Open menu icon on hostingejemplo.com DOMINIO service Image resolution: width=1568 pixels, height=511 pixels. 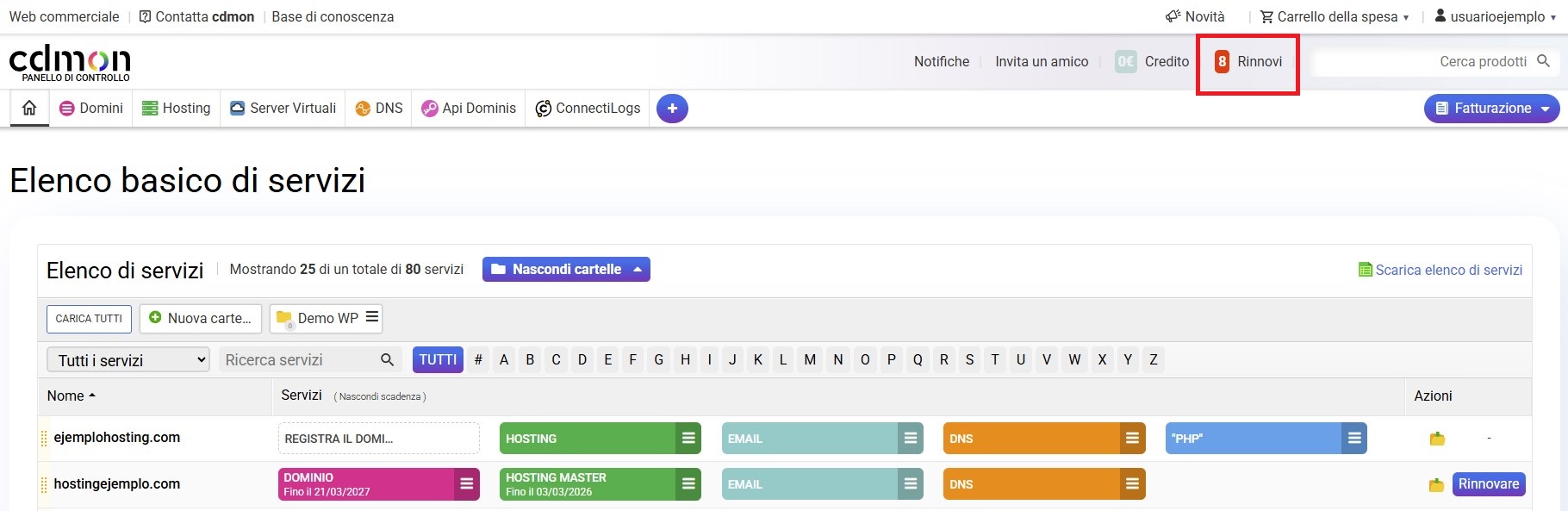[x=466, y=484]
